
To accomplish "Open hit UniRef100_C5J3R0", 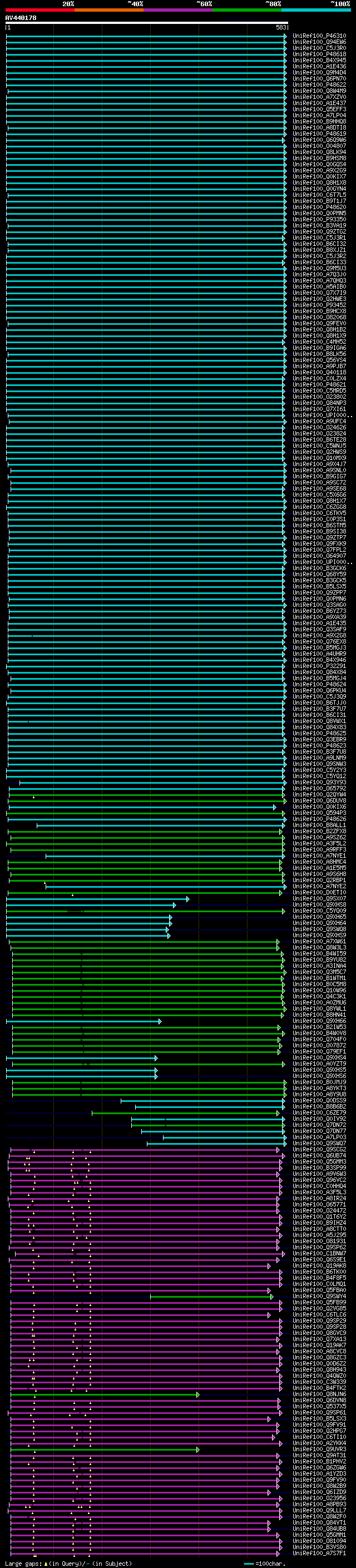I will [x=319, y=48].
